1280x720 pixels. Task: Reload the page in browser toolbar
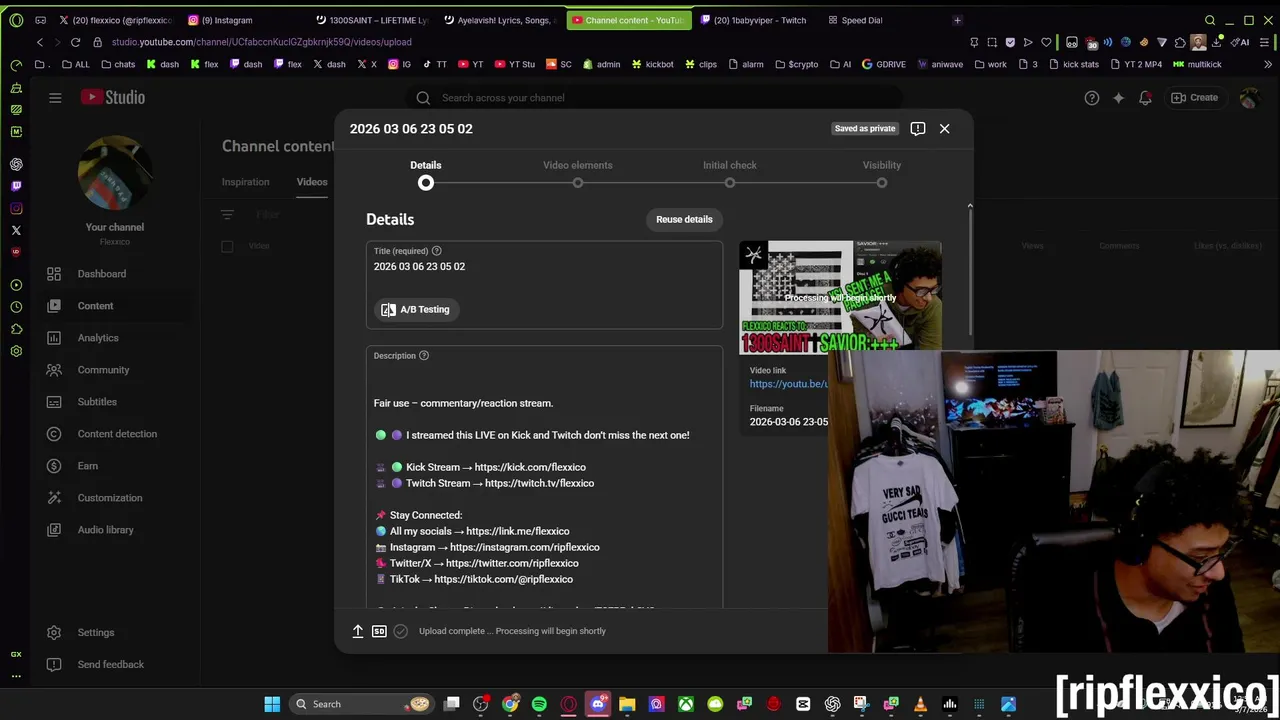point(75,42)
